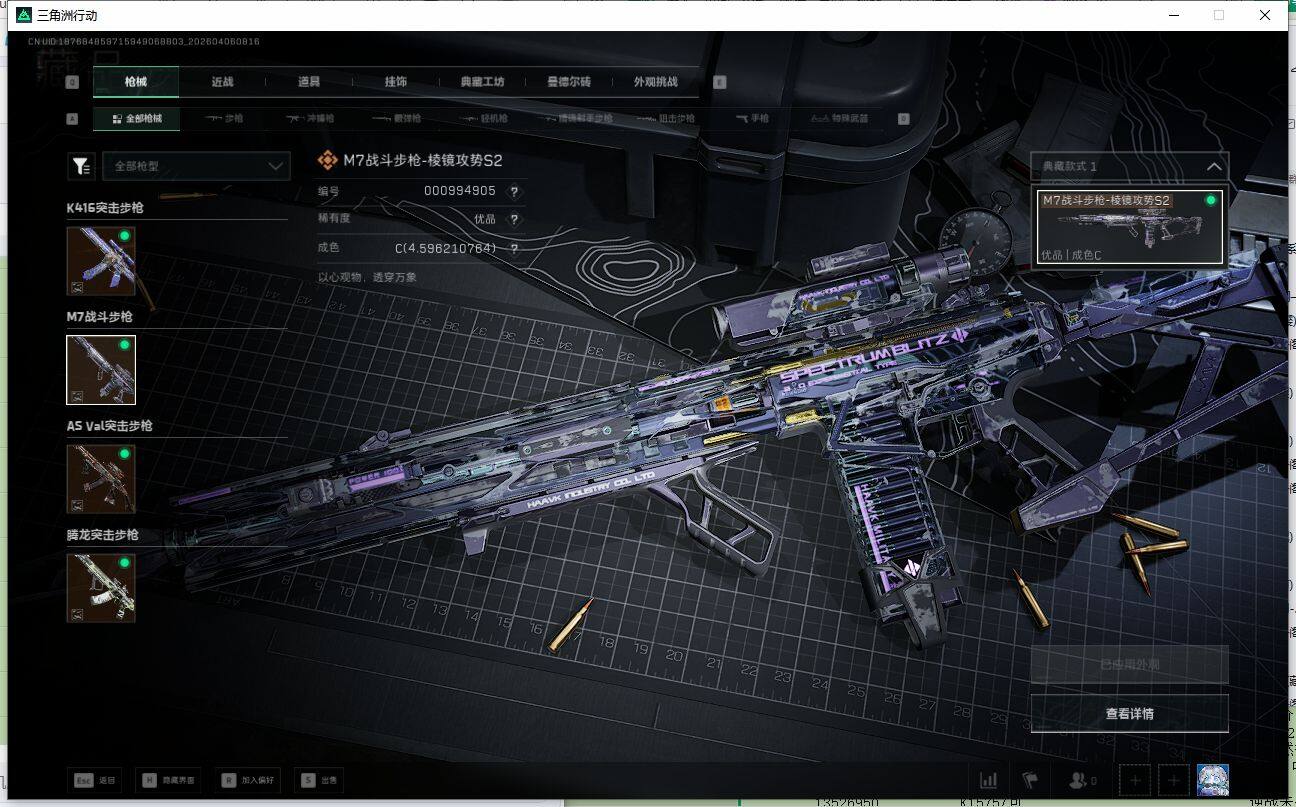Image resolution: width=1296 pixels, height=807 pixels.
Task: Click the empty plus slot beside the avatar
Action: click(1174, 780)
